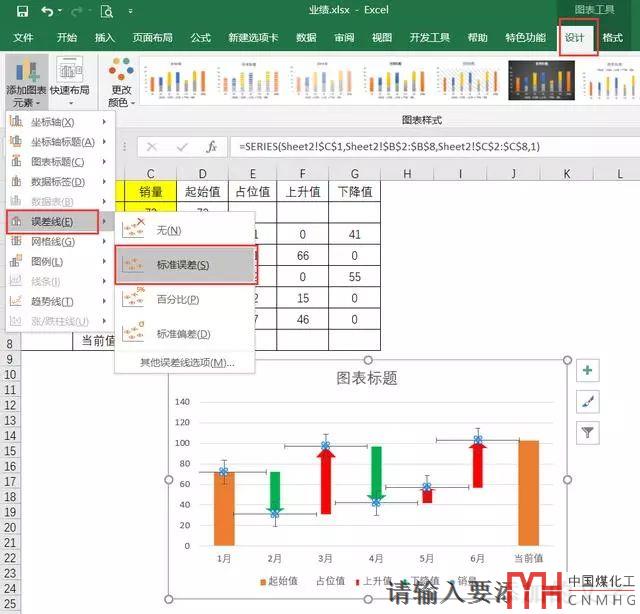Expand the 趋势线 submenu

click(53, 301)
